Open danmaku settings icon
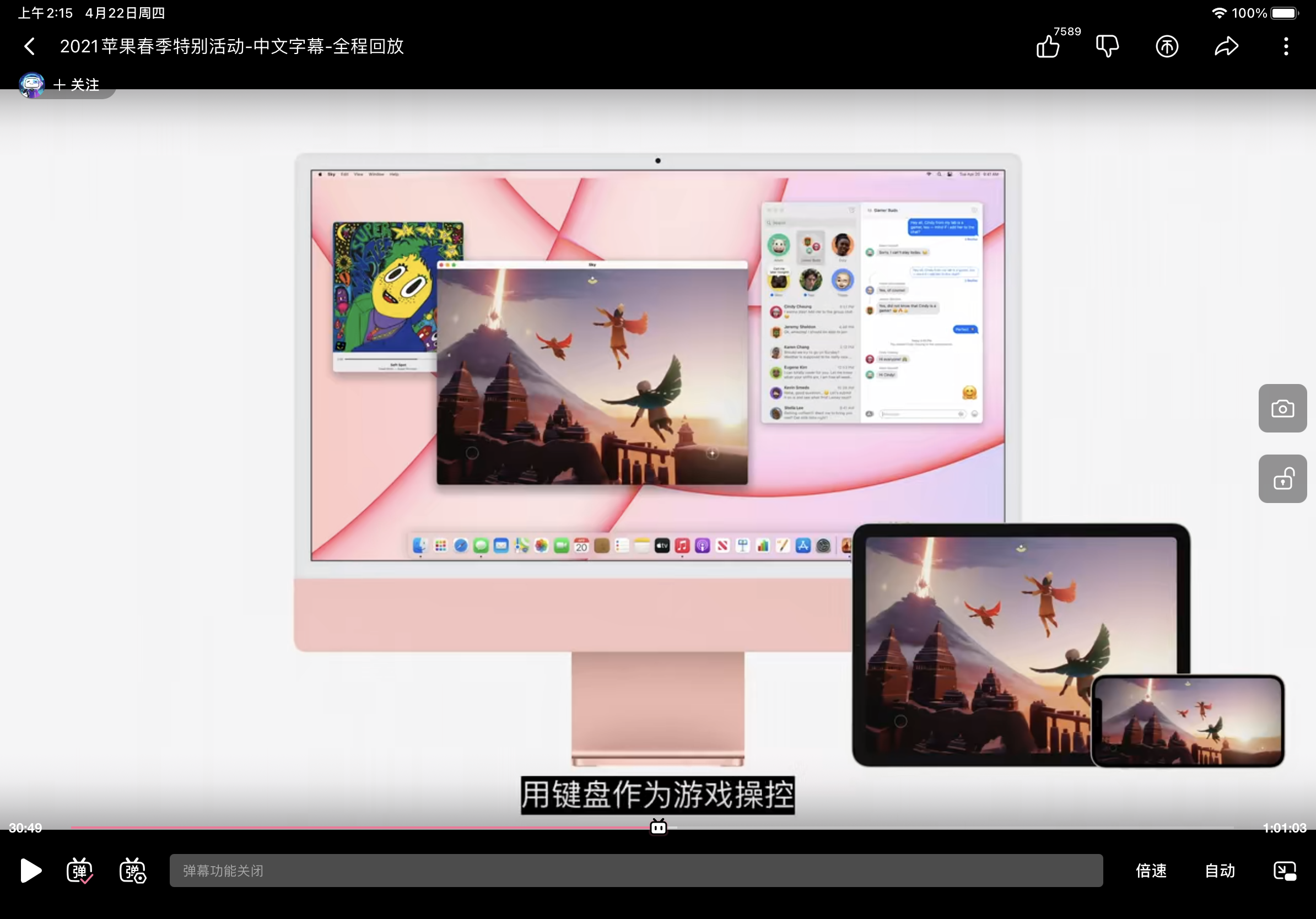The image size is (1316, 919). [132, 871]
